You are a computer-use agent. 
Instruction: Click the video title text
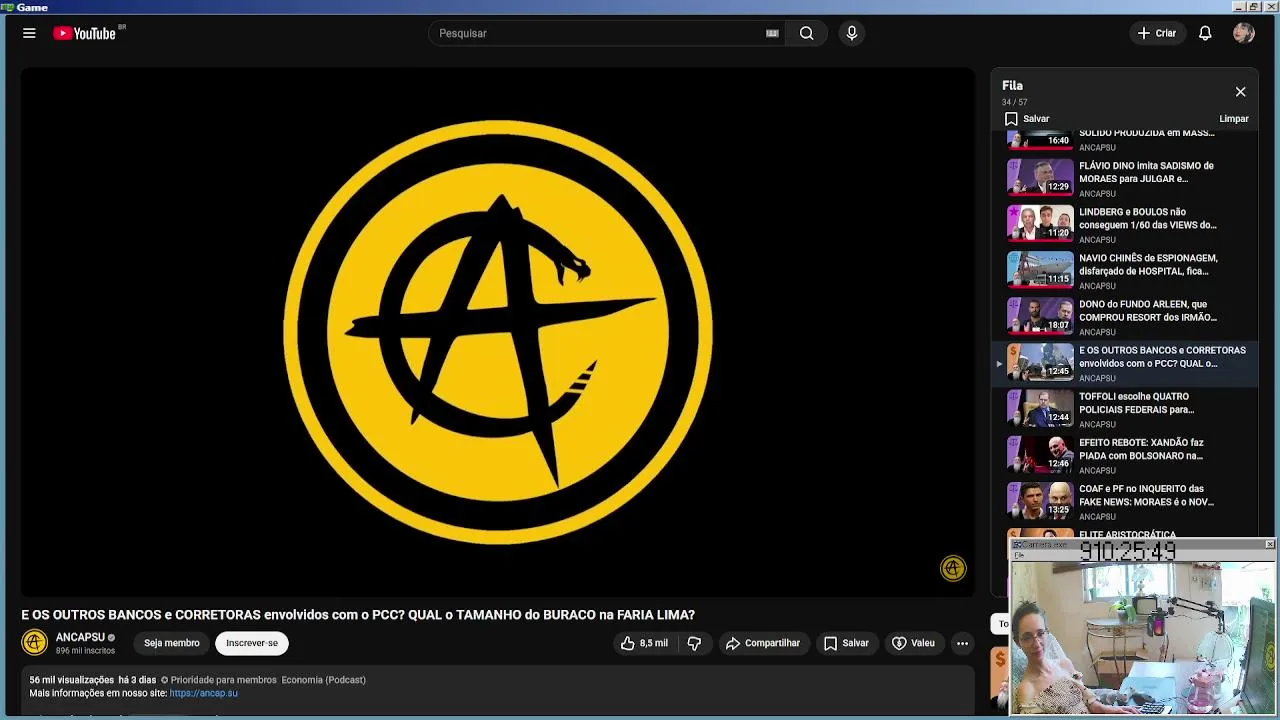358,615
